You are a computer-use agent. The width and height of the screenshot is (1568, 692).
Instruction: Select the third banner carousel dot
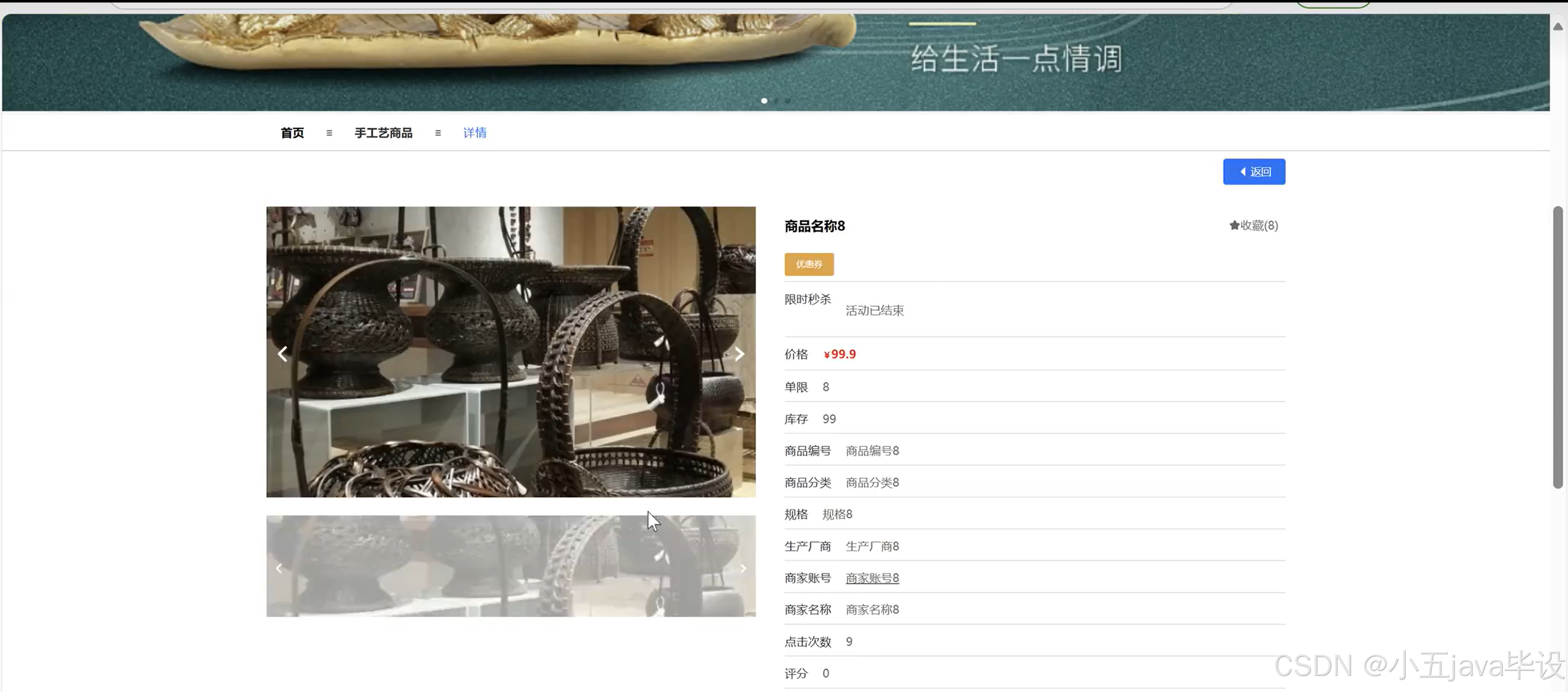coord(788,101)
